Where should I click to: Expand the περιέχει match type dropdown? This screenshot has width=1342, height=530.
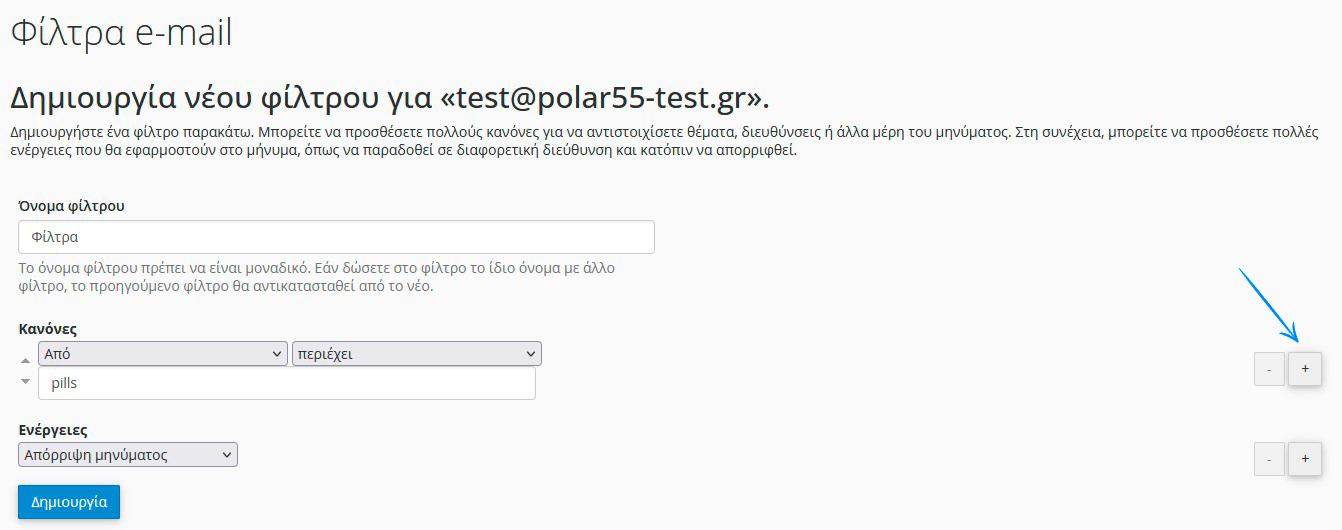[x=416, y=354]
